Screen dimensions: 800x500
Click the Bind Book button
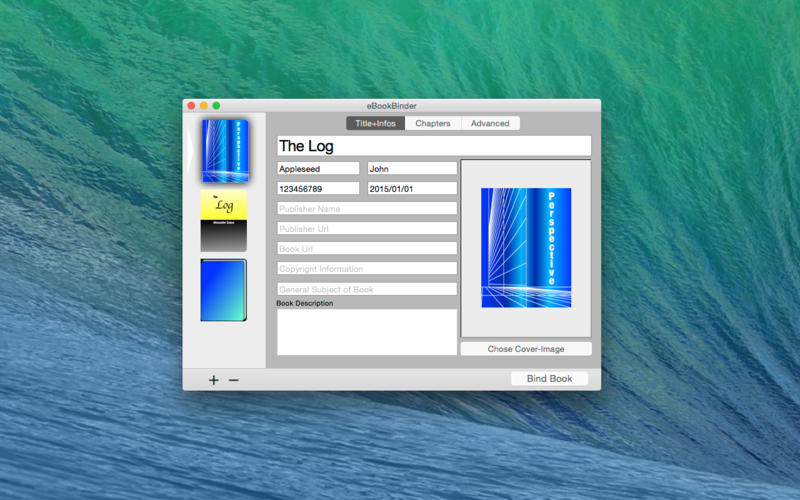(549, 379)
